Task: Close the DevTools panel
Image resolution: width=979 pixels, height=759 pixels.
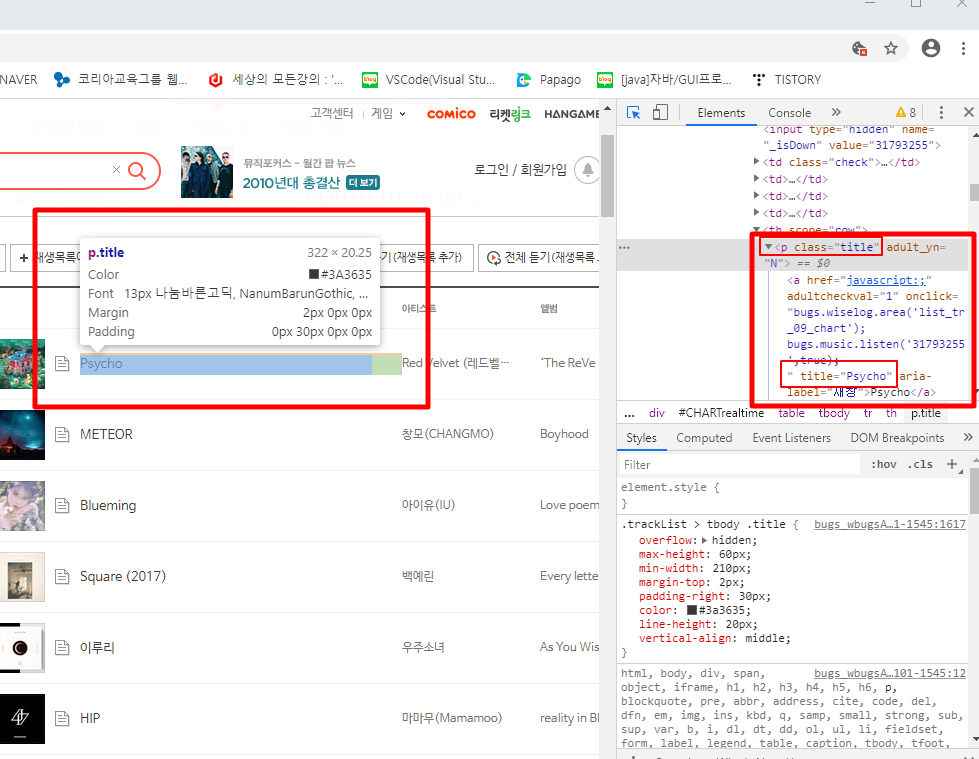Action: 968,112
